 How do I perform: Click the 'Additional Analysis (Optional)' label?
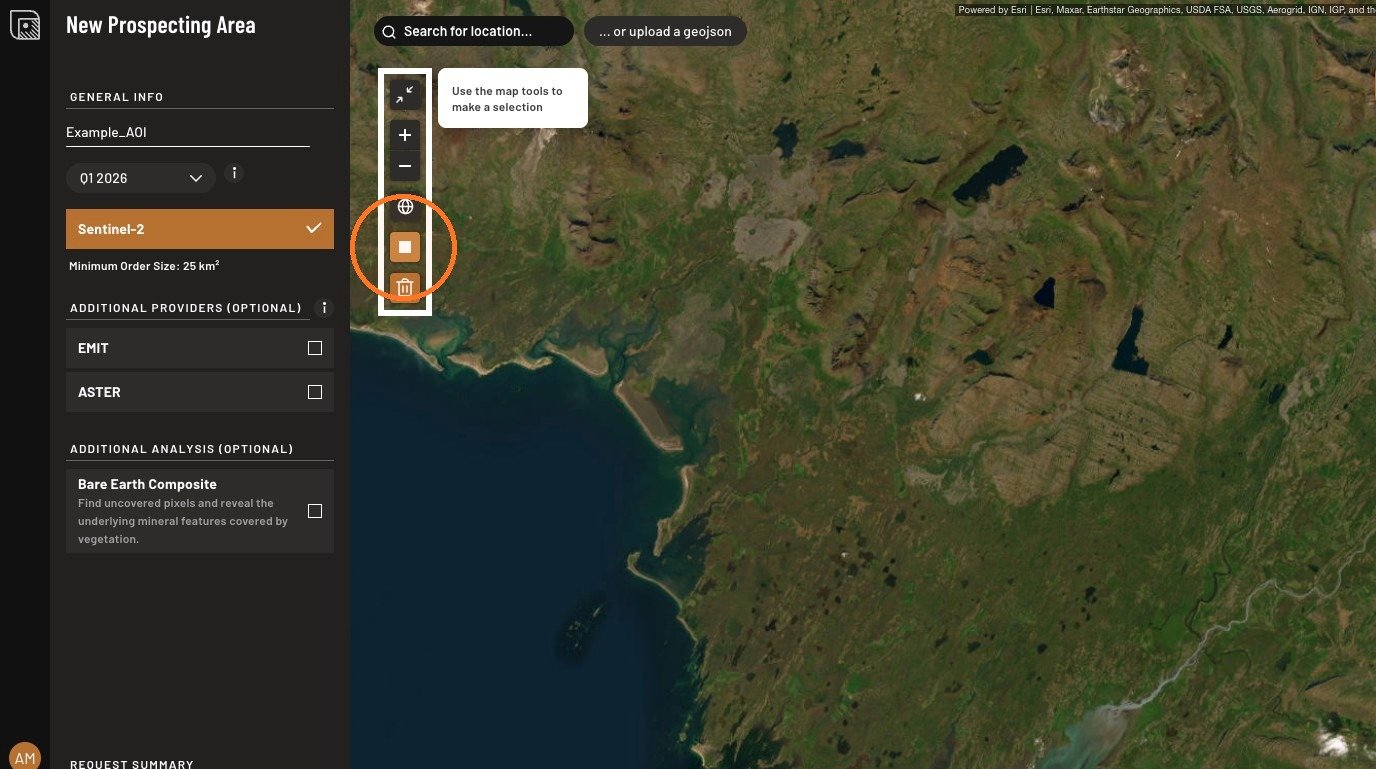pyautogui.click(x=181, y=449)
